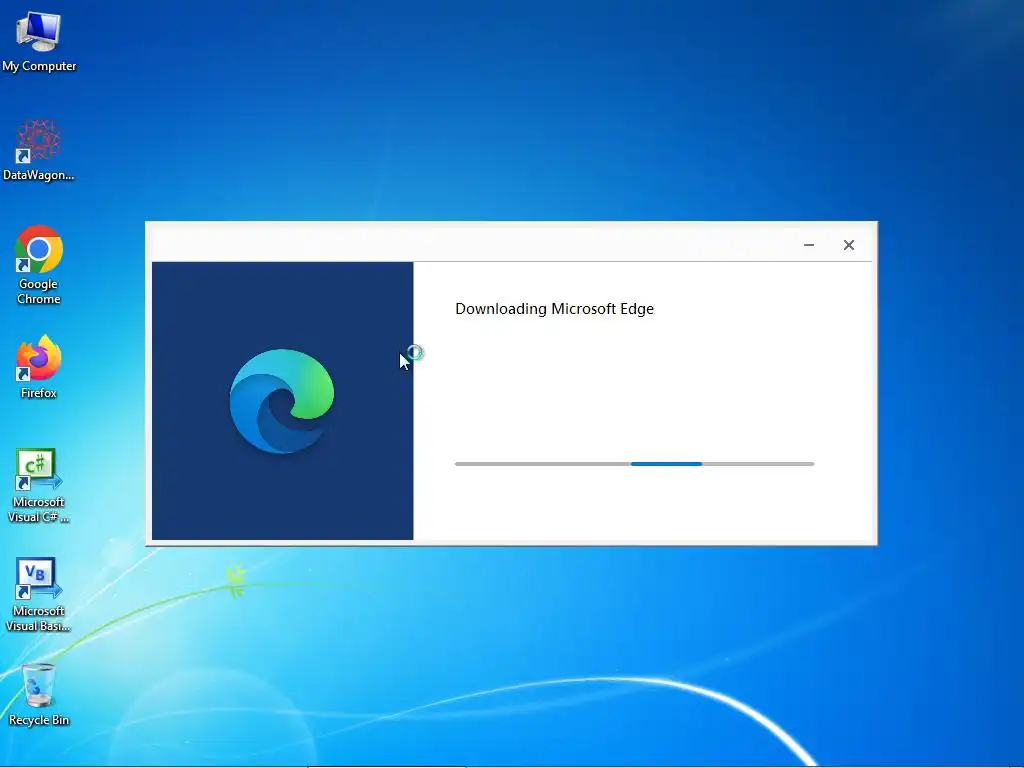Click the 'Downloading Microsoft Edge' text

(x=554, y=309)
